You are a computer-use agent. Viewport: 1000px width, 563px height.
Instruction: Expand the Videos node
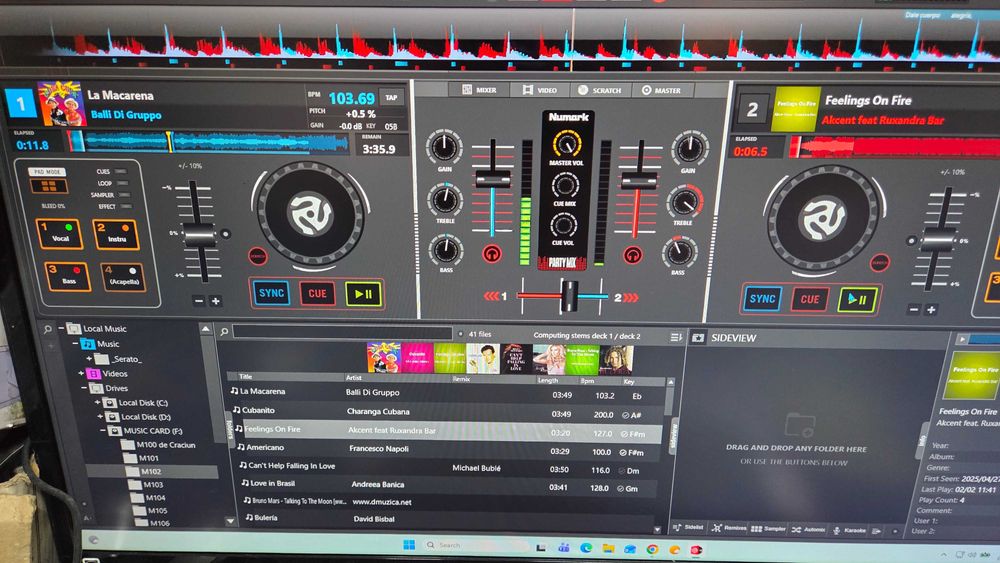tap(81, 373)
